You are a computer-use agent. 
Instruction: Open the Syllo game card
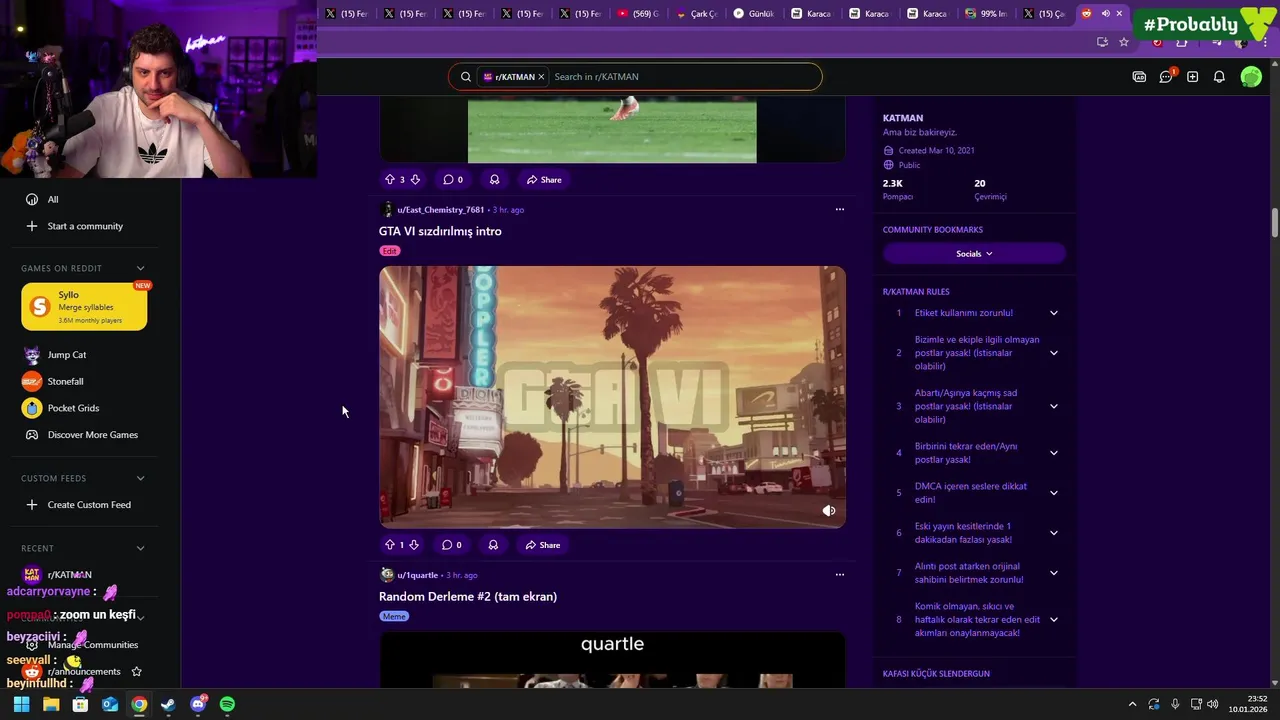click(84, 307)
